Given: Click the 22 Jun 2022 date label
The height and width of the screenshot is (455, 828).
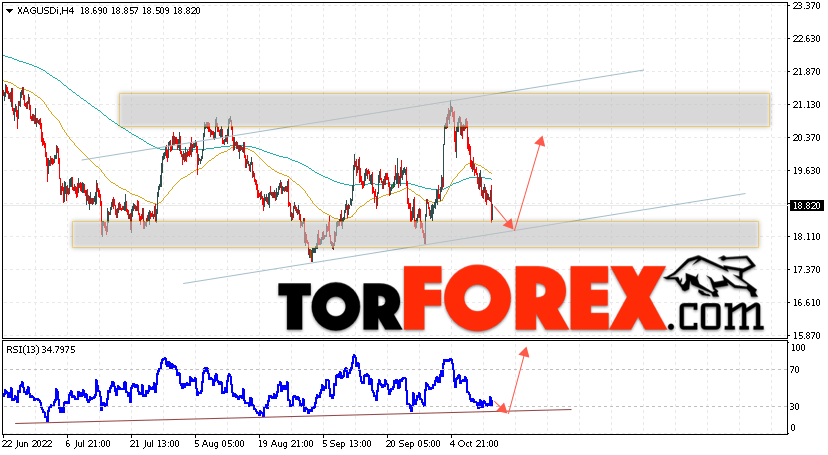Looking at the screenshot, I should click(x=27, y=443).
